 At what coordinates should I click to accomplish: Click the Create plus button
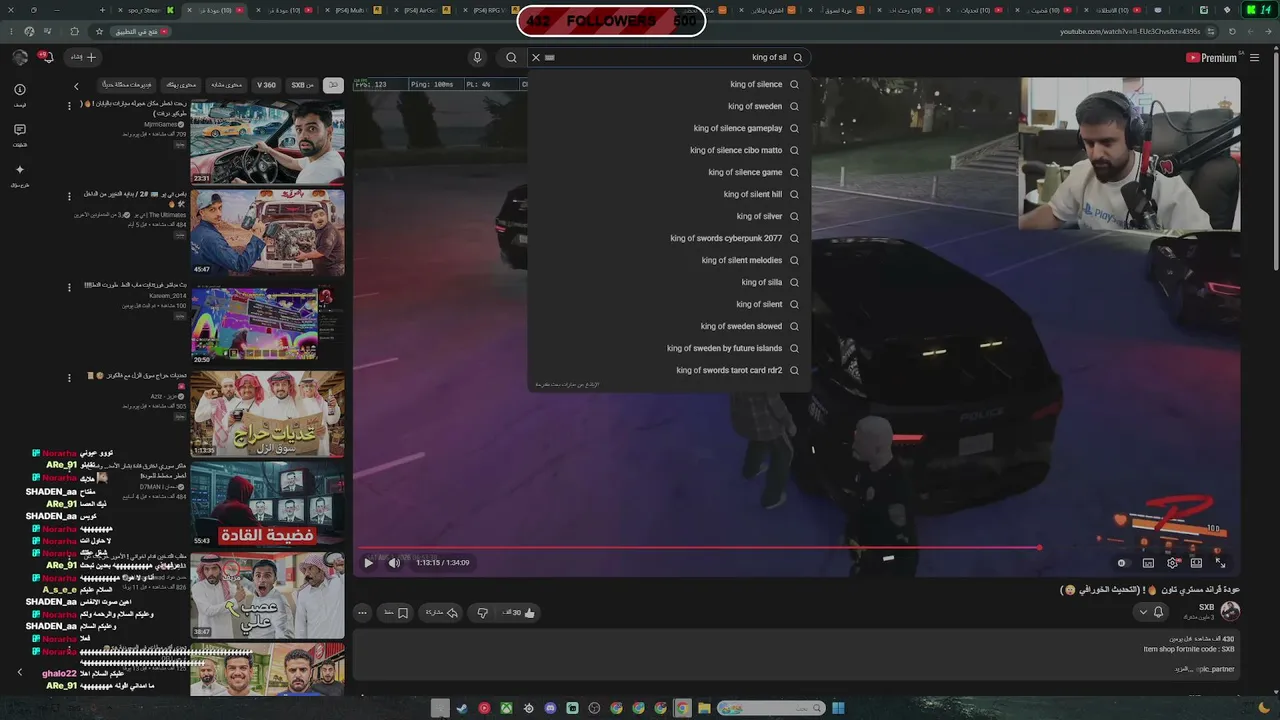pyautogui.click(x=83, y=58)
